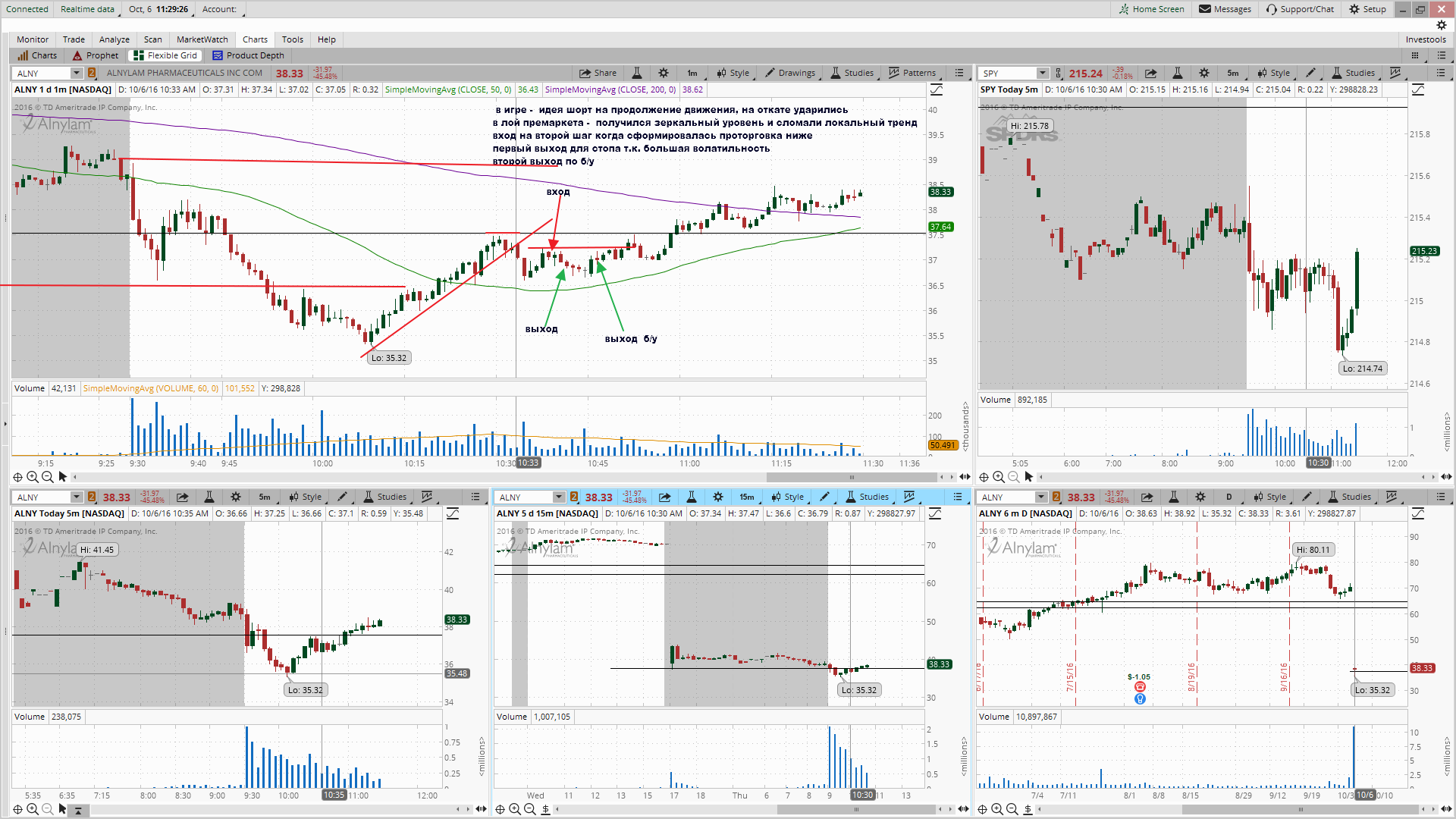Open the global settings gear below window controls
This screenshot has height=819, width=1456.
[x=1442, y=25]
